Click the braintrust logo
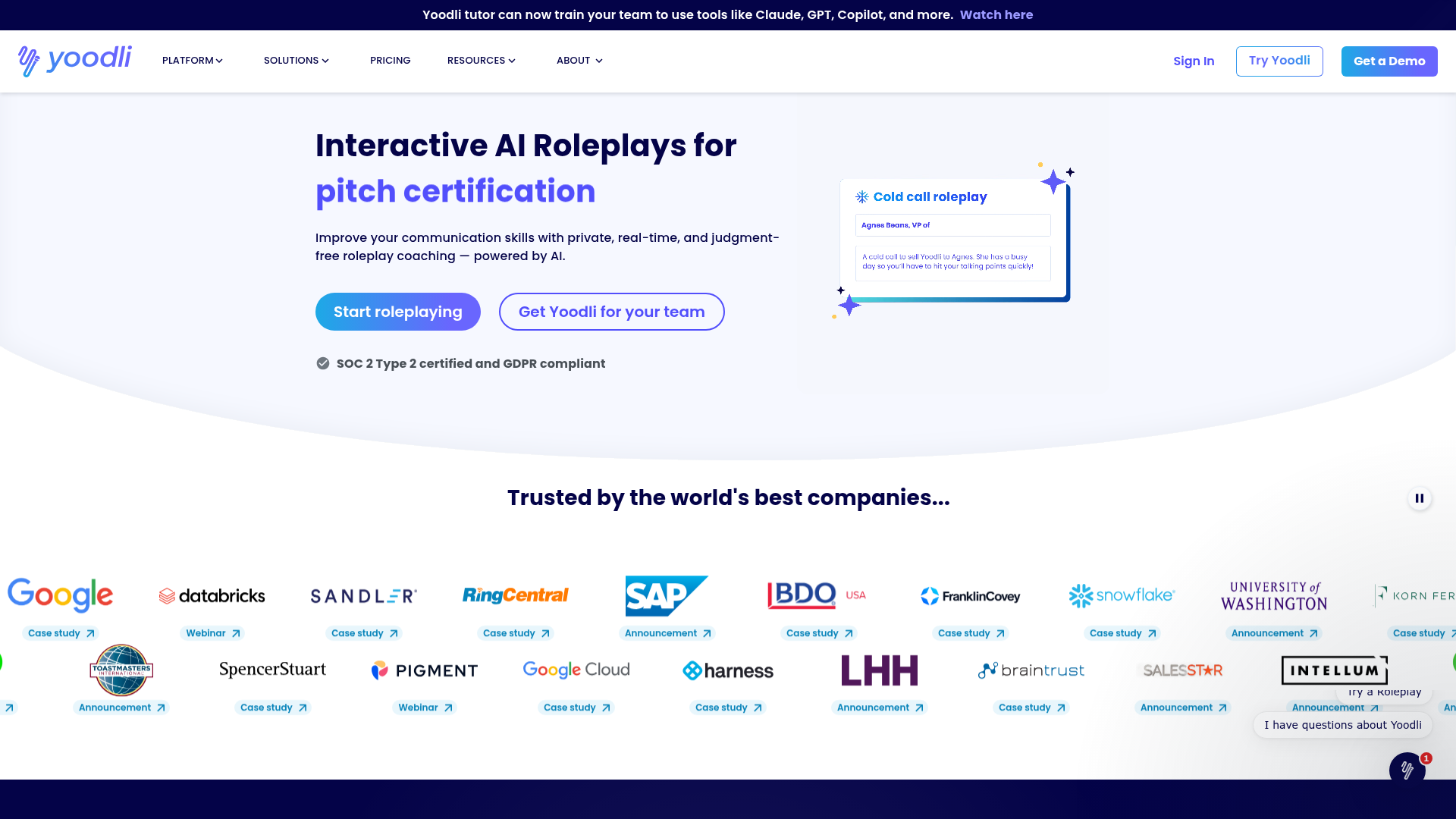The height and width of the screenshot is (819, 1456). click(1031, 670)
